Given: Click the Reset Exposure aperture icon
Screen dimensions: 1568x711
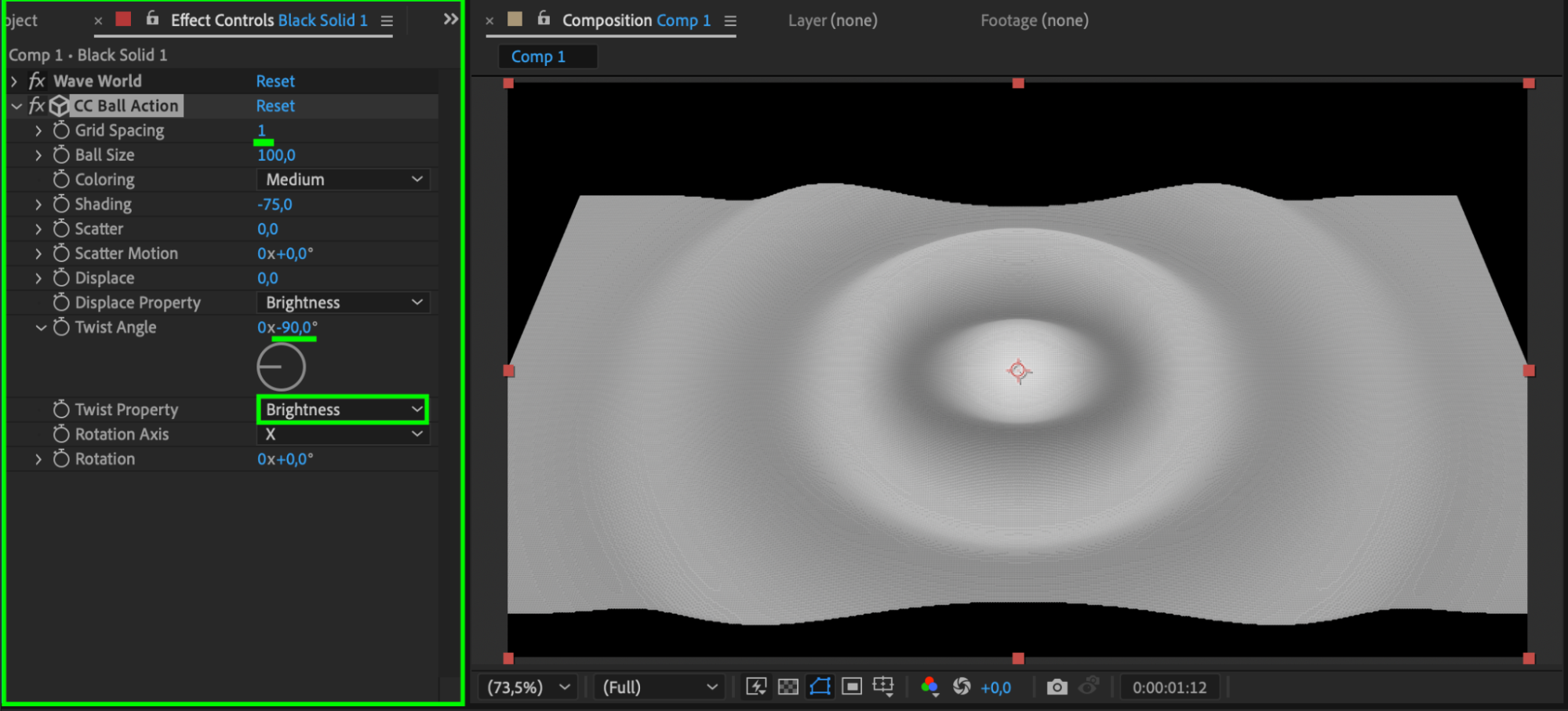Looking at the screenshot, I should point(962,687).
